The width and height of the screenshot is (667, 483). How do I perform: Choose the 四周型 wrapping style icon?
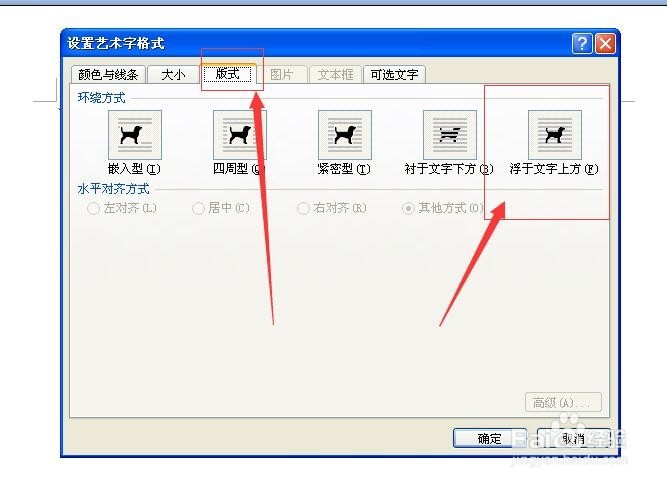pos(240,135)
